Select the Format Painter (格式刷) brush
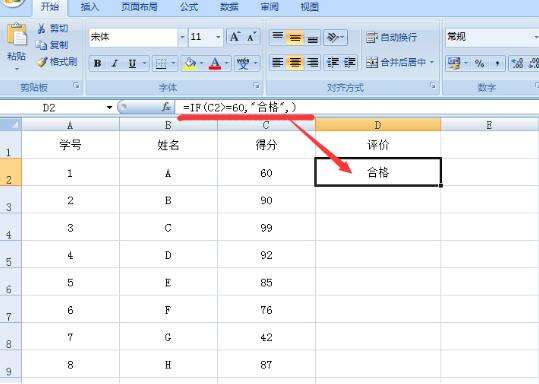 (42, 62)
